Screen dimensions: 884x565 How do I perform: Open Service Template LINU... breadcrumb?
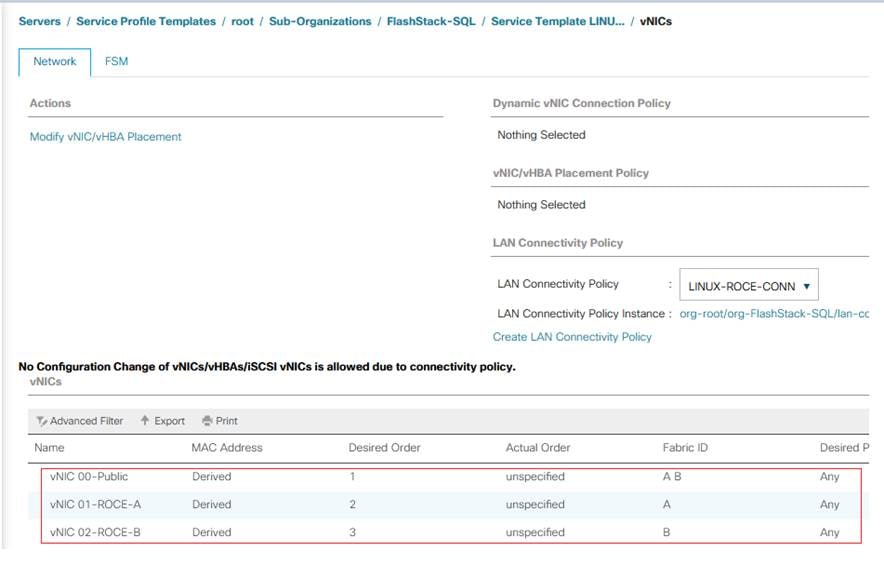[558, 21]
